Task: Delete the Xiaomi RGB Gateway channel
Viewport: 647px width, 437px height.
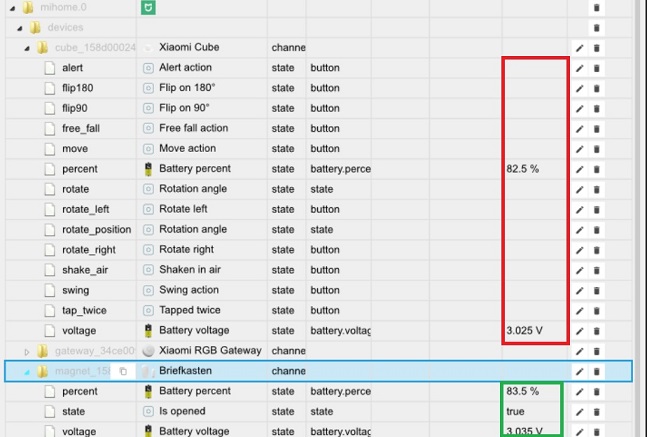Action: [597, 351]
